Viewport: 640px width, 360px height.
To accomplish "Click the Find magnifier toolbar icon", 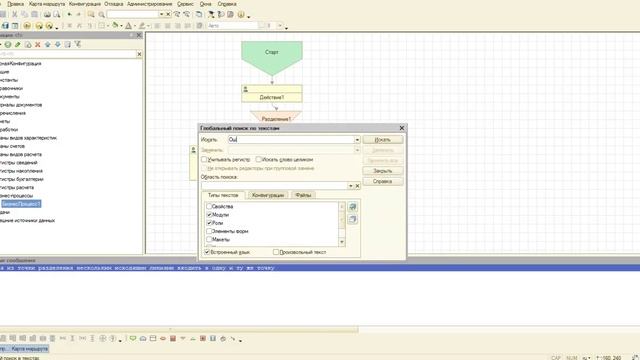I will point(101,15).
